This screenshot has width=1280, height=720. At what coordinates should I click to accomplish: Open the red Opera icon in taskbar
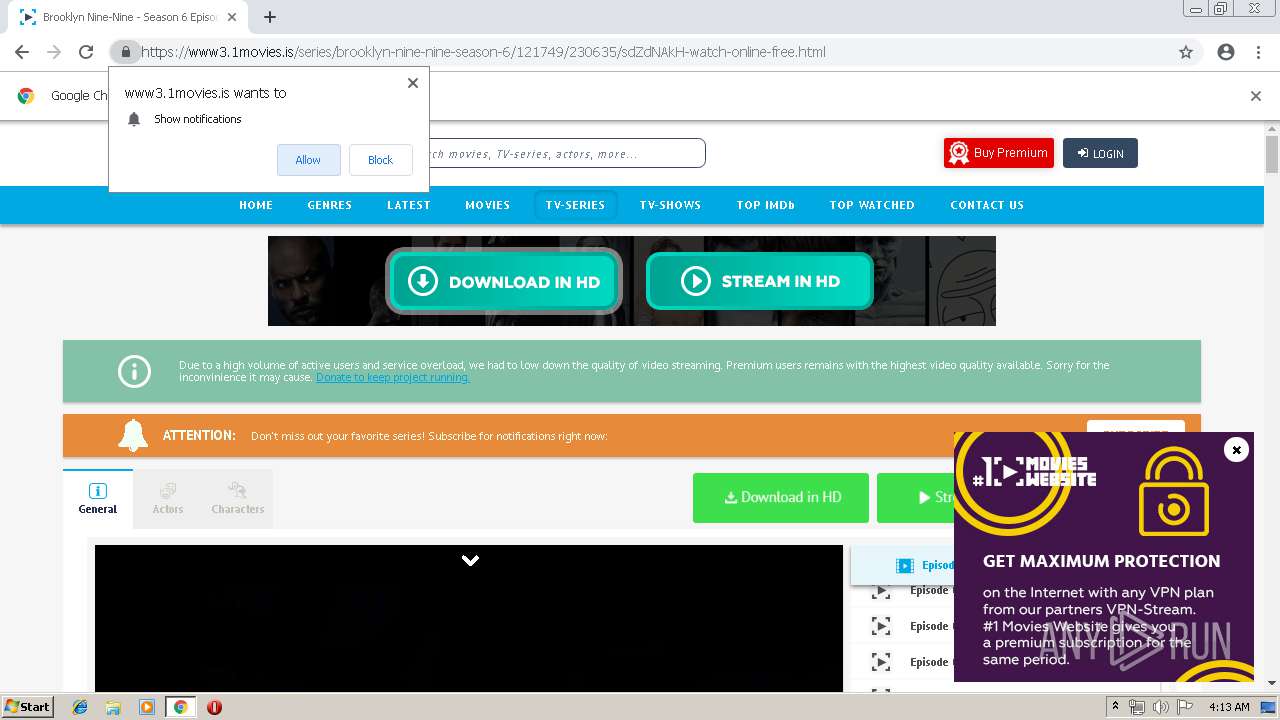click(x=214, y=707)
